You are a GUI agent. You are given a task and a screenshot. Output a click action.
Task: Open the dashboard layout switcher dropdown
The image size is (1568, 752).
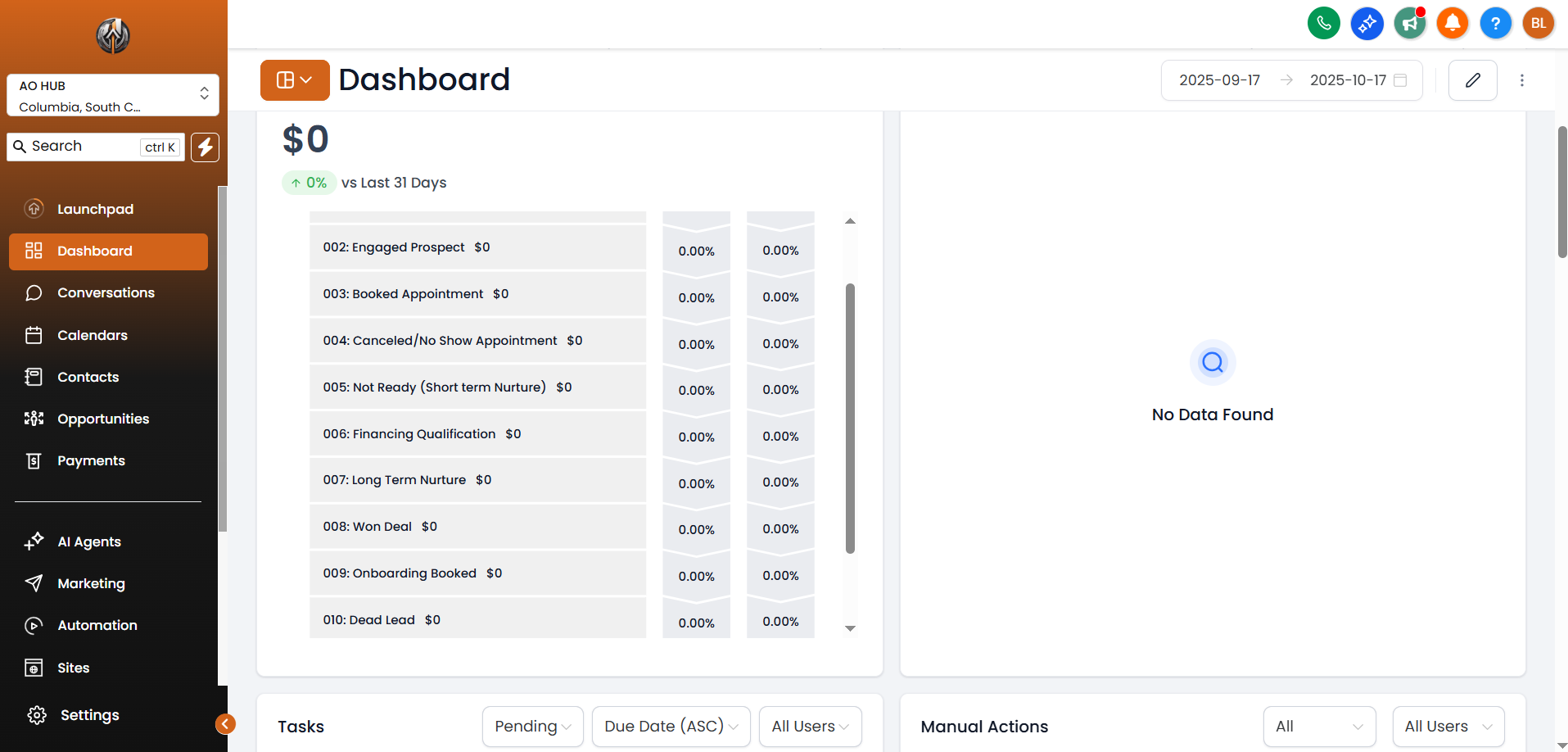(x=295, y=80)
